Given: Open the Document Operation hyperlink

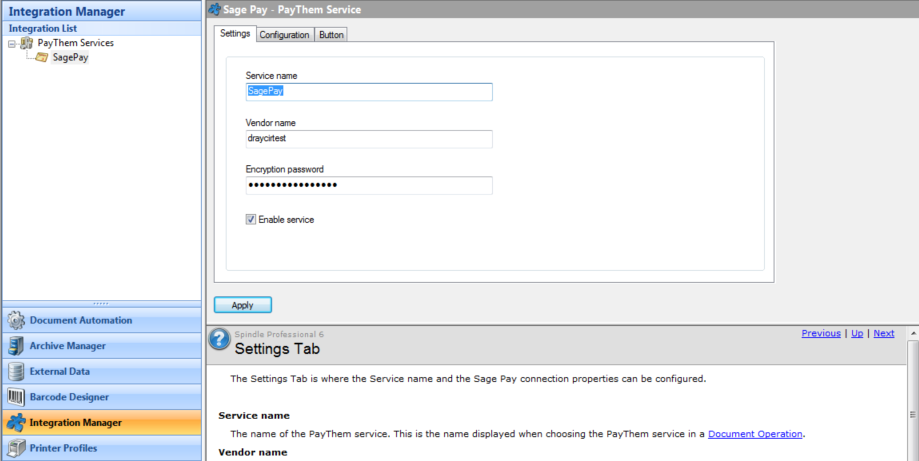Looking at the screenshot, I should [755, 434].
